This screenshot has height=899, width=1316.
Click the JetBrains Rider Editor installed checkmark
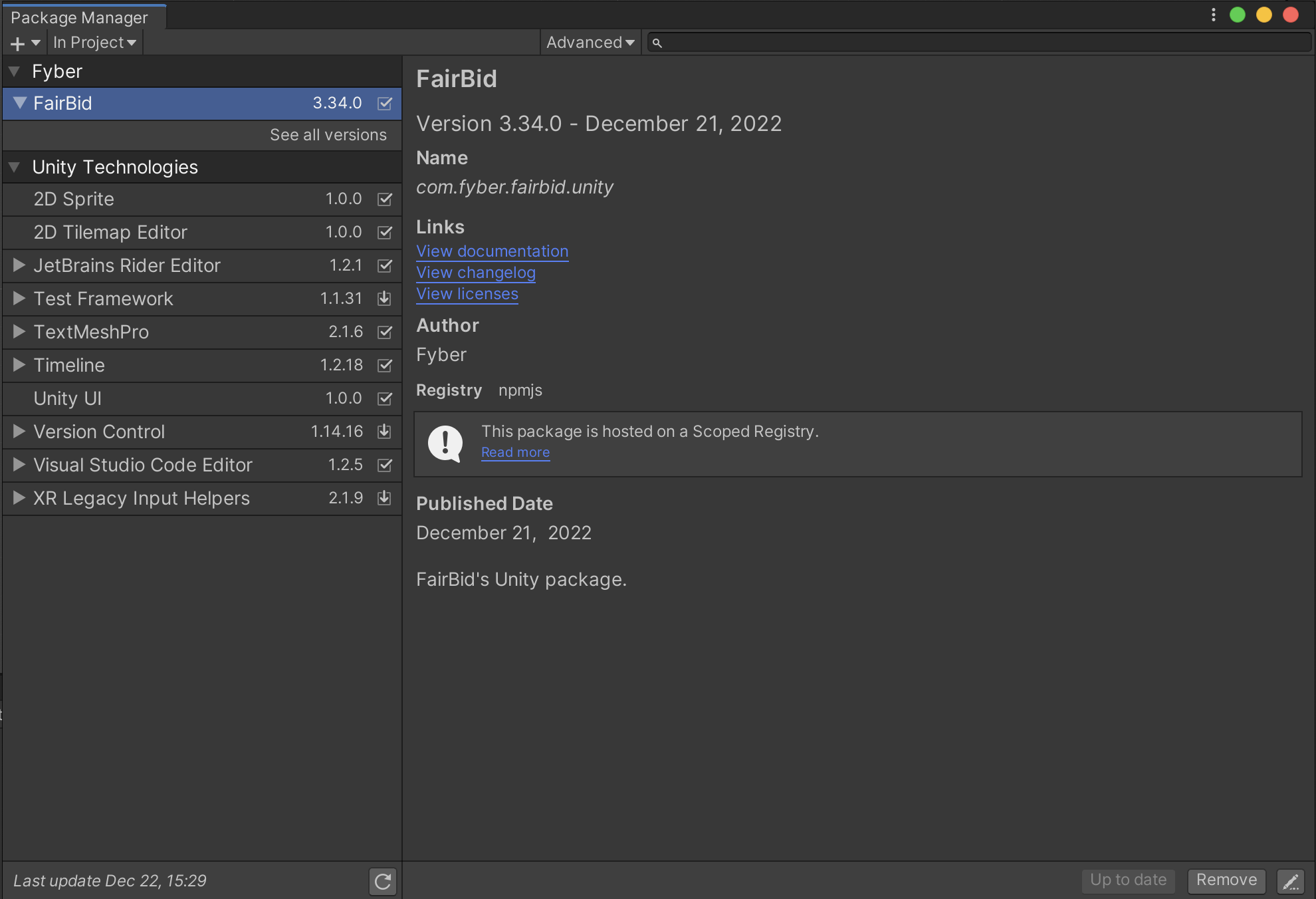pos(385,266)
